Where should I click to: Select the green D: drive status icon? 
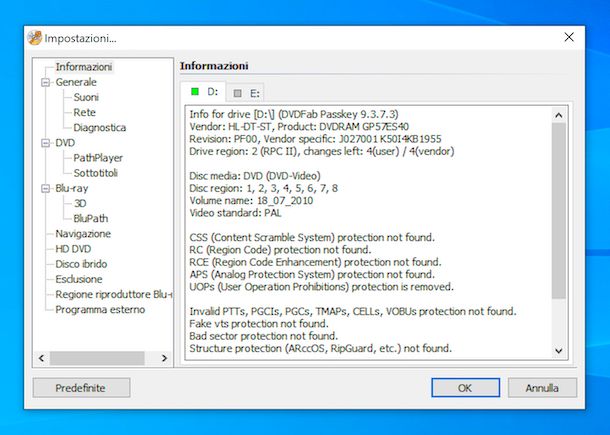point(195,91)
